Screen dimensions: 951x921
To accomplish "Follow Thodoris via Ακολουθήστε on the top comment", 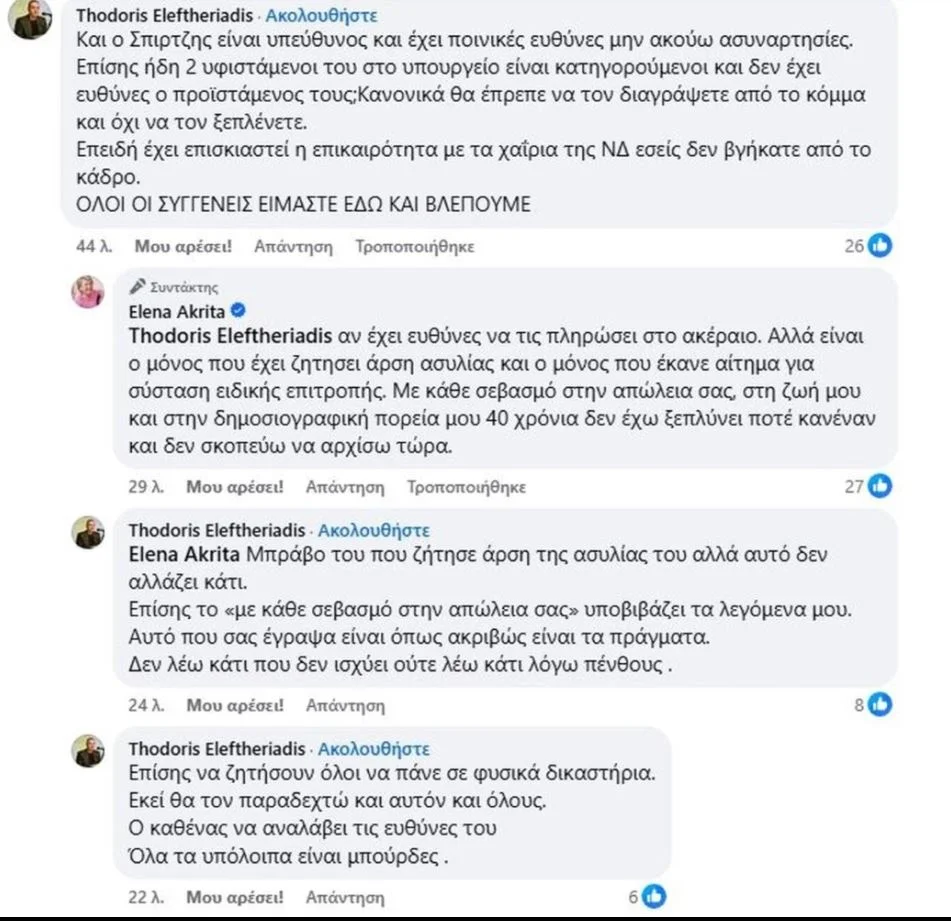I will point(322,17).
